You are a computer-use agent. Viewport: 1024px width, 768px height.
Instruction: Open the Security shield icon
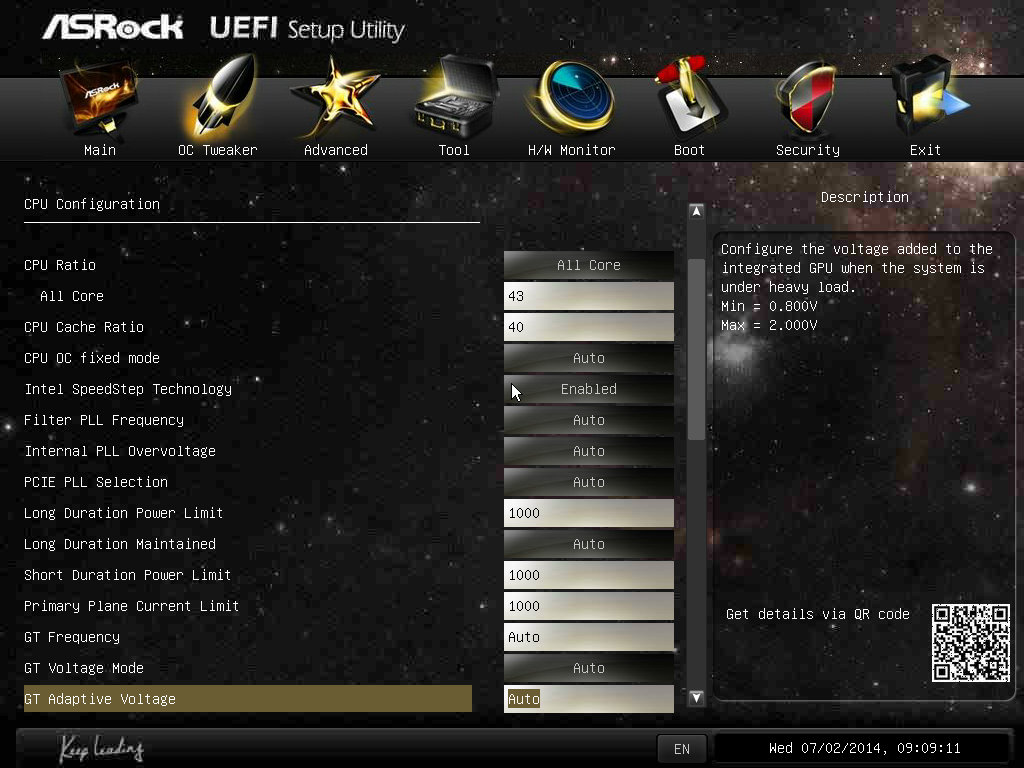click(x=807, y=98)
